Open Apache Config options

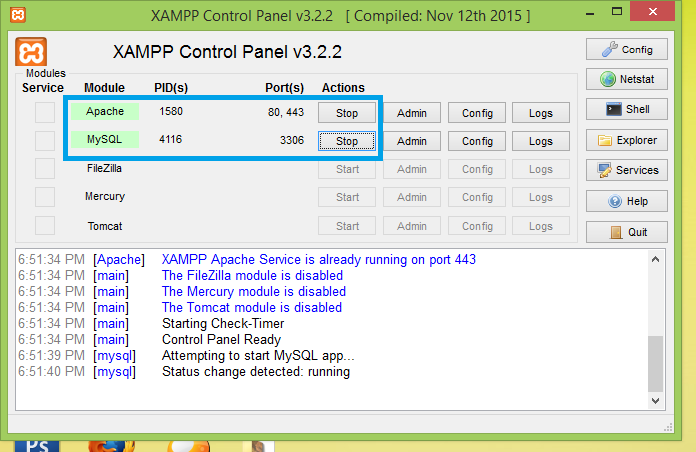(477, 113)
